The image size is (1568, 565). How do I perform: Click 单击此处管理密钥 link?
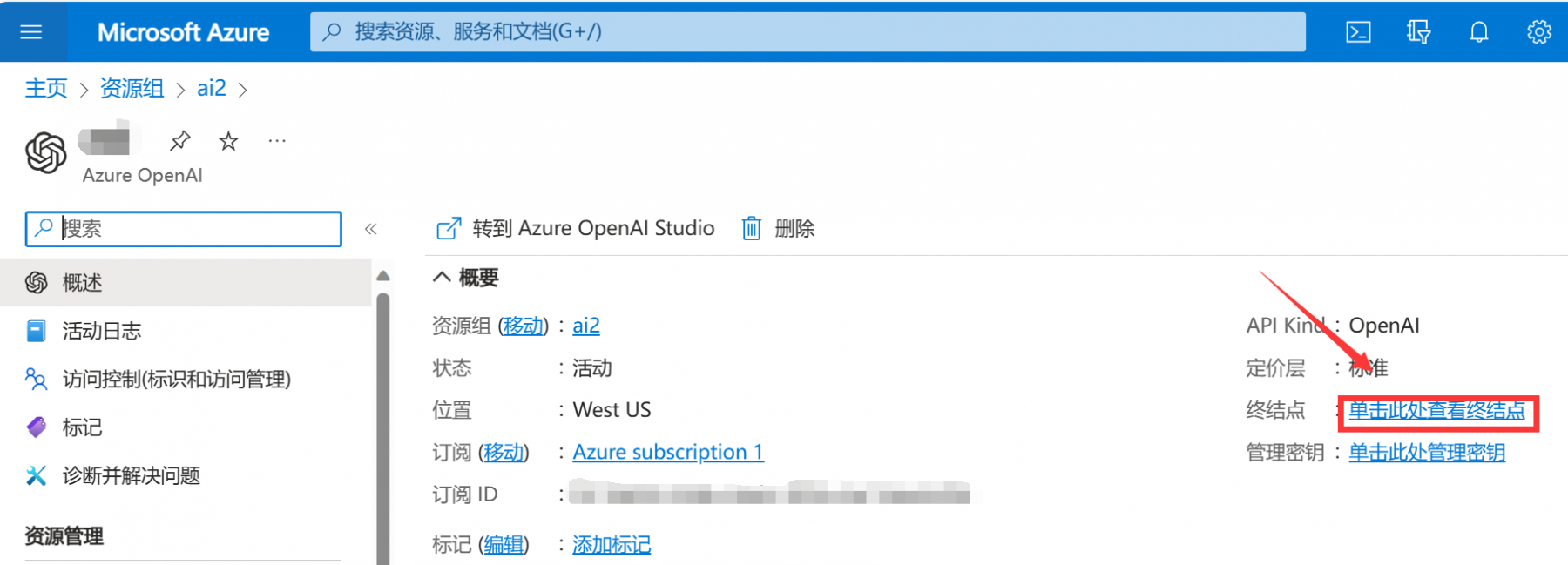pyautogui.click(x=1427, y=453)
